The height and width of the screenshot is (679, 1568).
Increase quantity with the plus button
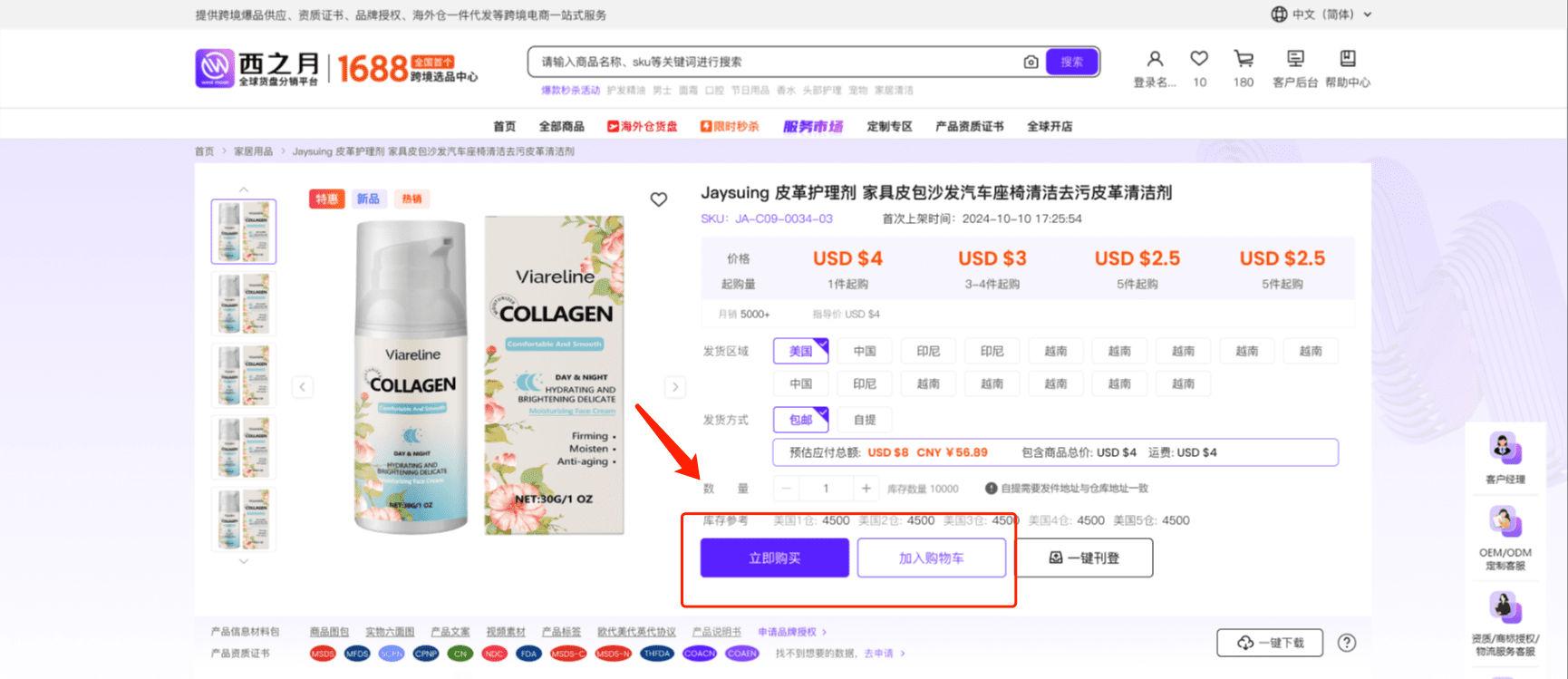coord(866,489)
